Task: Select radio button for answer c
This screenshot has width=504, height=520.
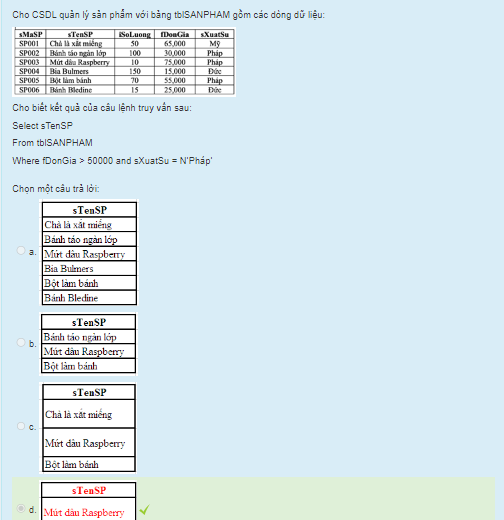Action: pos(21,426)
